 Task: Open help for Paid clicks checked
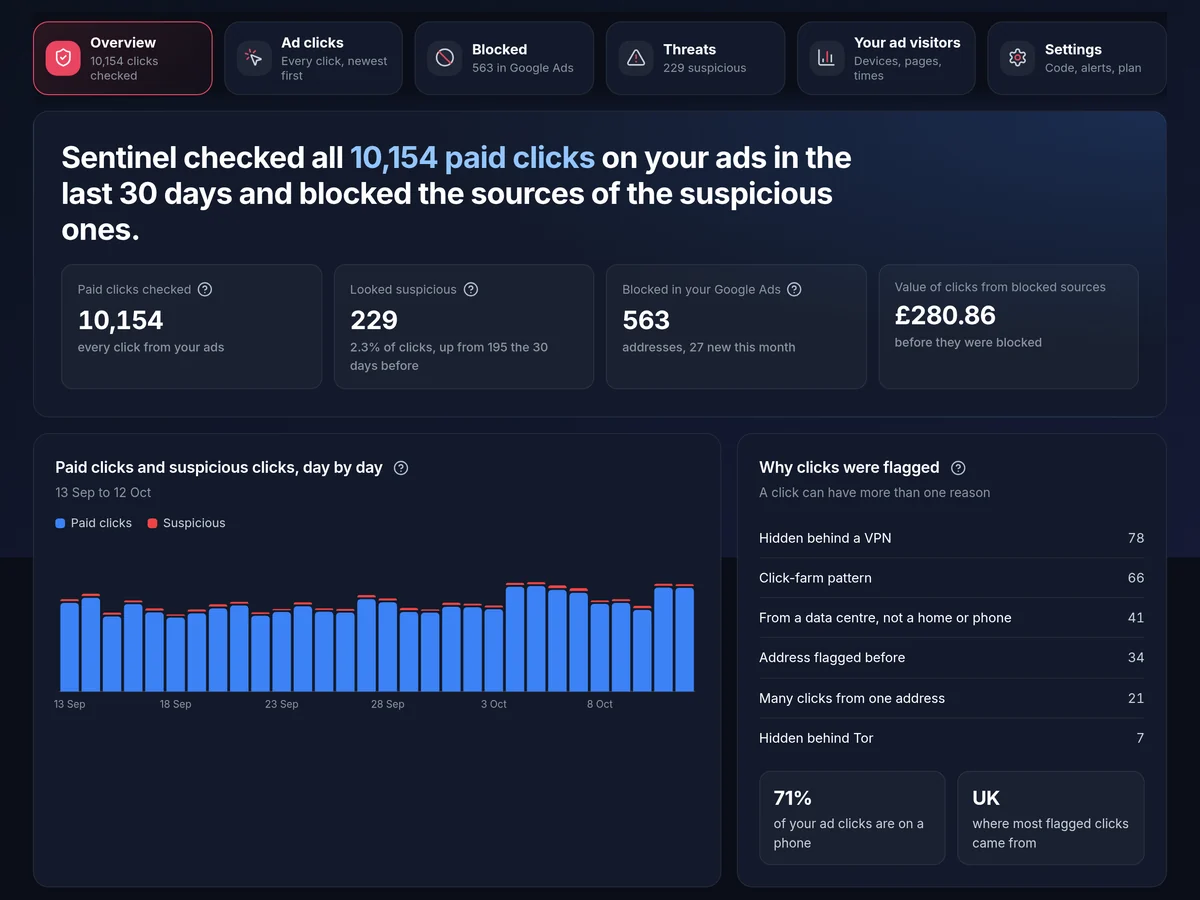pyautogui.click(x=205, y=289)
